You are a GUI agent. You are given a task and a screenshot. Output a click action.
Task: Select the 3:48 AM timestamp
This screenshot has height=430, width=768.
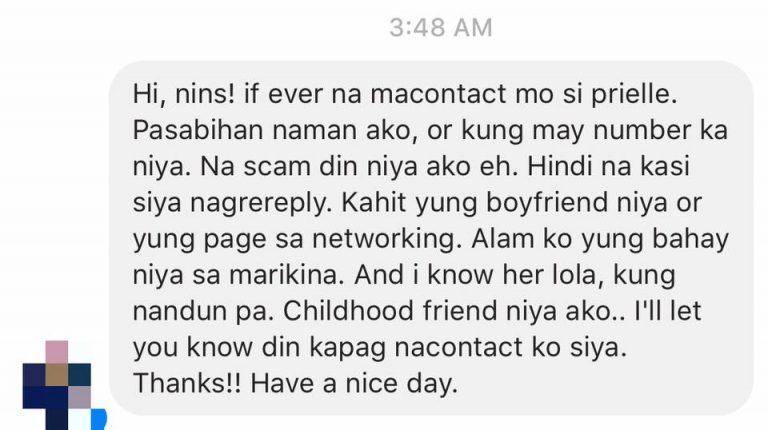(x=441, y=27)
